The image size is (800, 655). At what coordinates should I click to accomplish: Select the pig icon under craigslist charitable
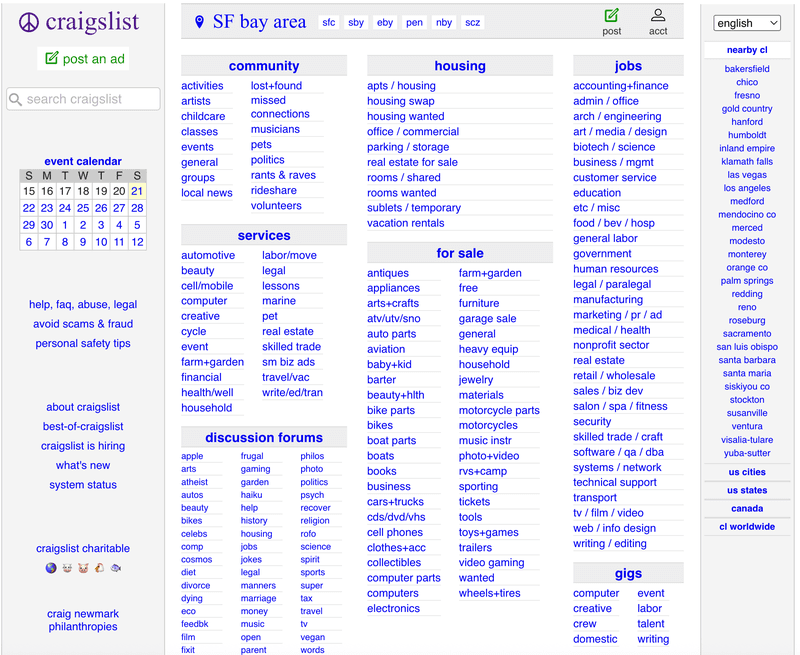click(x=83, y=568)
